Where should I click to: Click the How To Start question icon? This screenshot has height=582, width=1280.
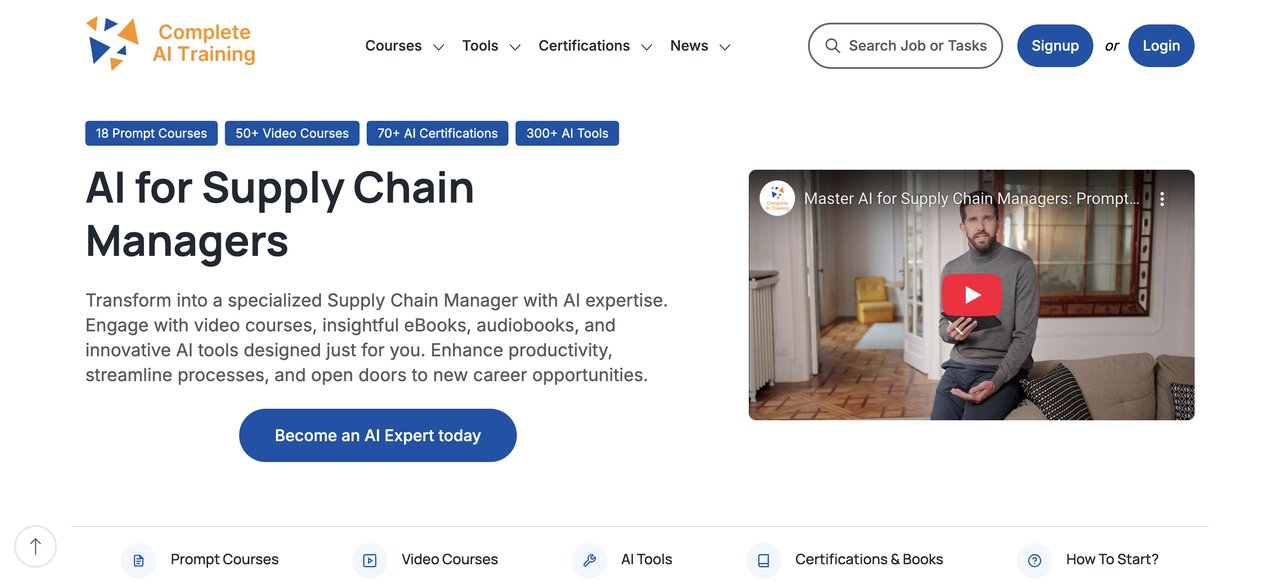[1034, 560]
